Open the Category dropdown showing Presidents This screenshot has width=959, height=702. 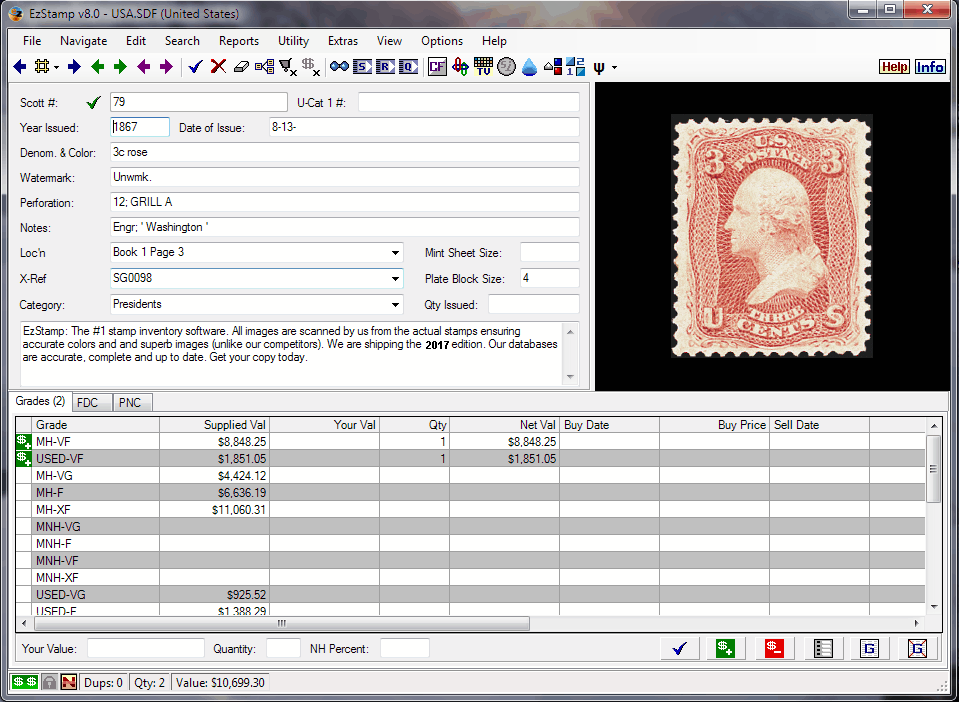pos(395,304)
